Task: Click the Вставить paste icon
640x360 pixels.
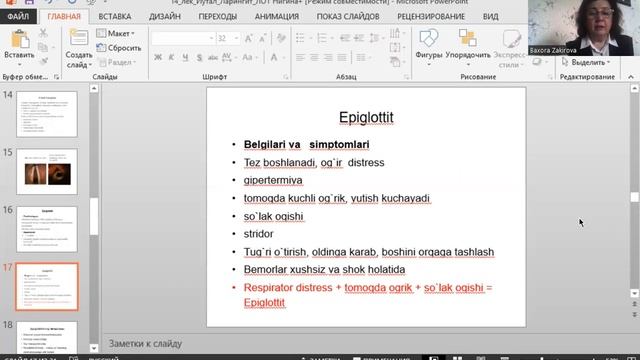Action: (19, 39)
